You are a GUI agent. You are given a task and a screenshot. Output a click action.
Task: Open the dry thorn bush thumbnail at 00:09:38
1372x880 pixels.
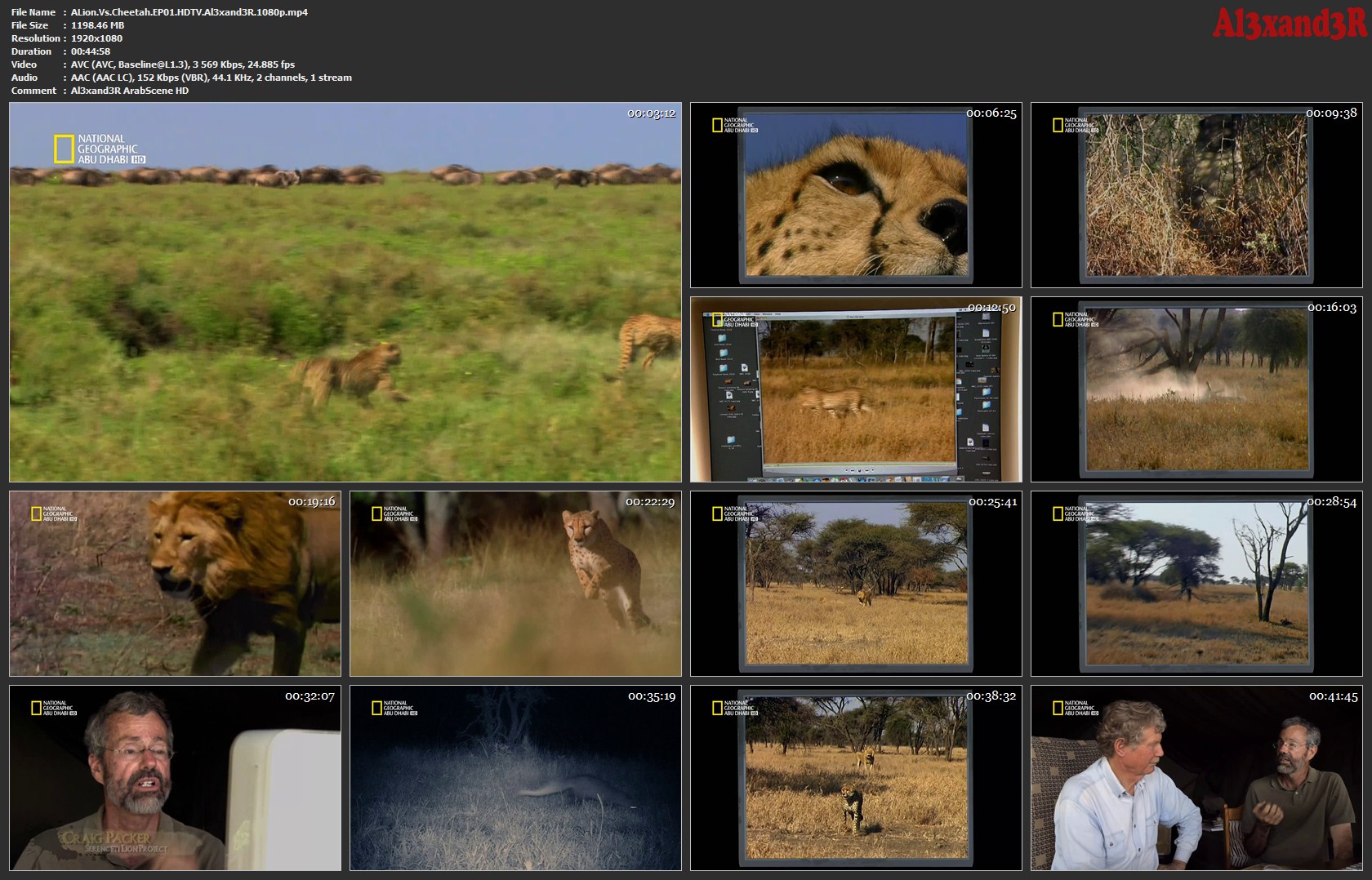1196,194
